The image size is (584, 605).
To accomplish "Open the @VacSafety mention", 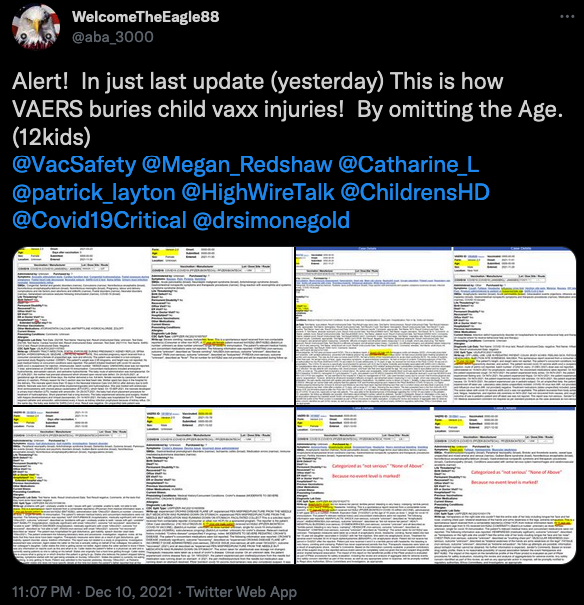I will point(74,165).
